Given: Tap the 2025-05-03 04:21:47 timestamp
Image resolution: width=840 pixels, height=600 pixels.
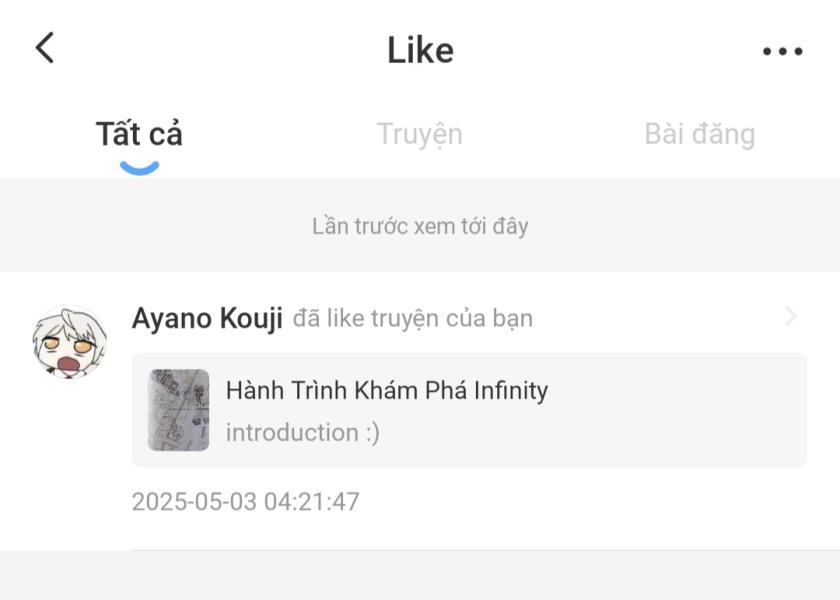Looking at the screenshot, I should (245, 501).
